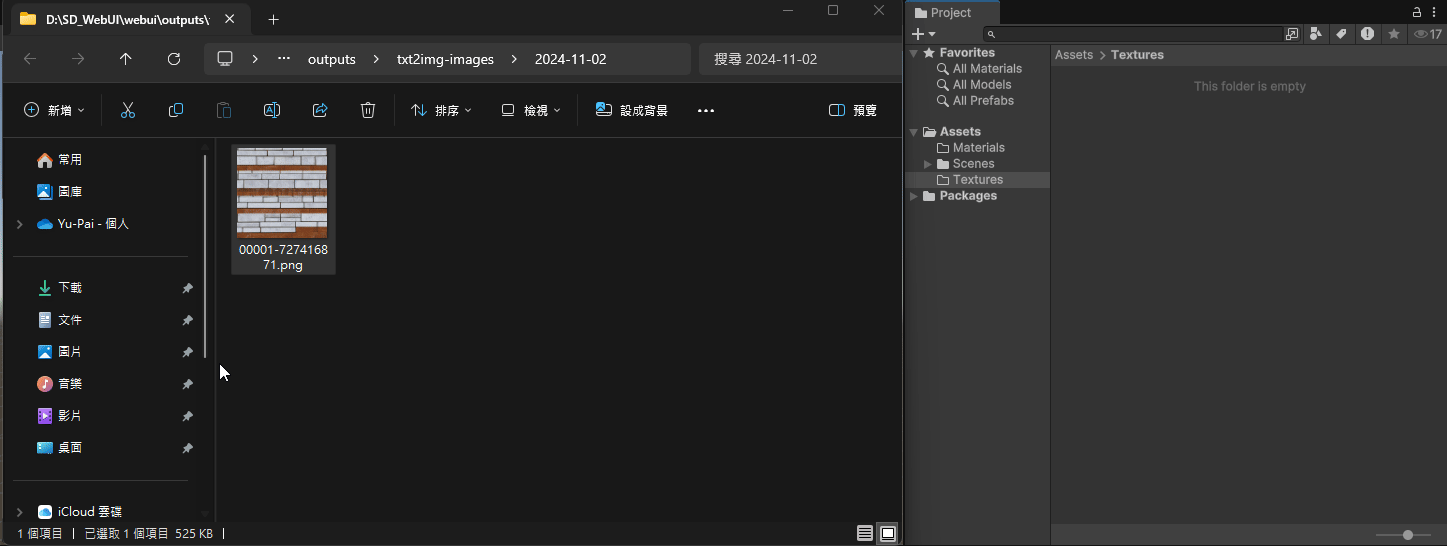Click the Assets breadcrumb link

1073,55
